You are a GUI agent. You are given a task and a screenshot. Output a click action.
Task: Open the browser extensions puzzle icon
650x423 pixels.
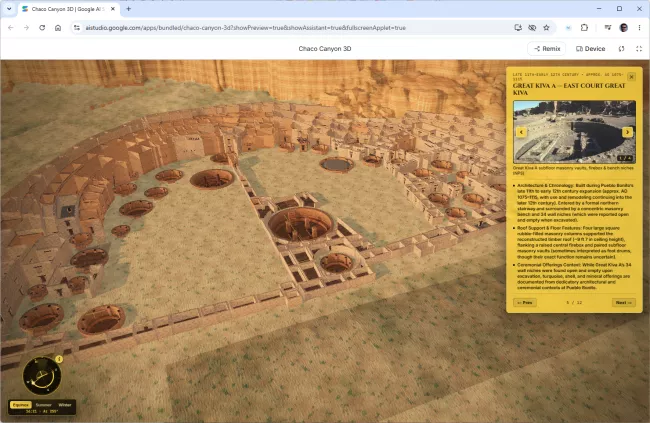[x=584, y=28]
